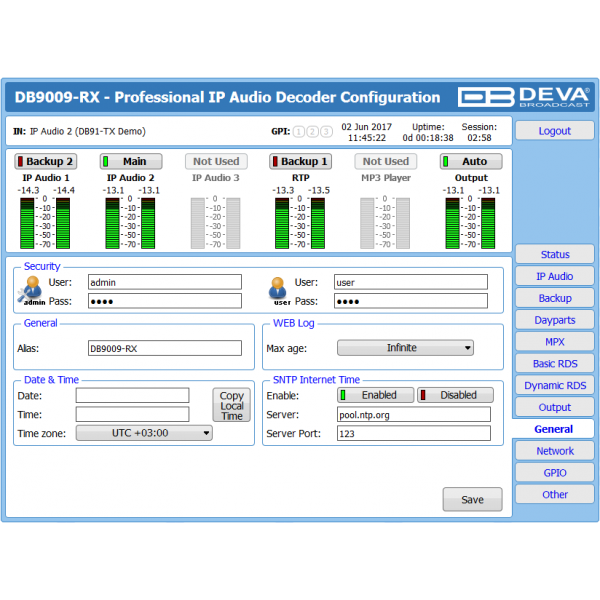Click the Server Port field

[x=414, y=433]
